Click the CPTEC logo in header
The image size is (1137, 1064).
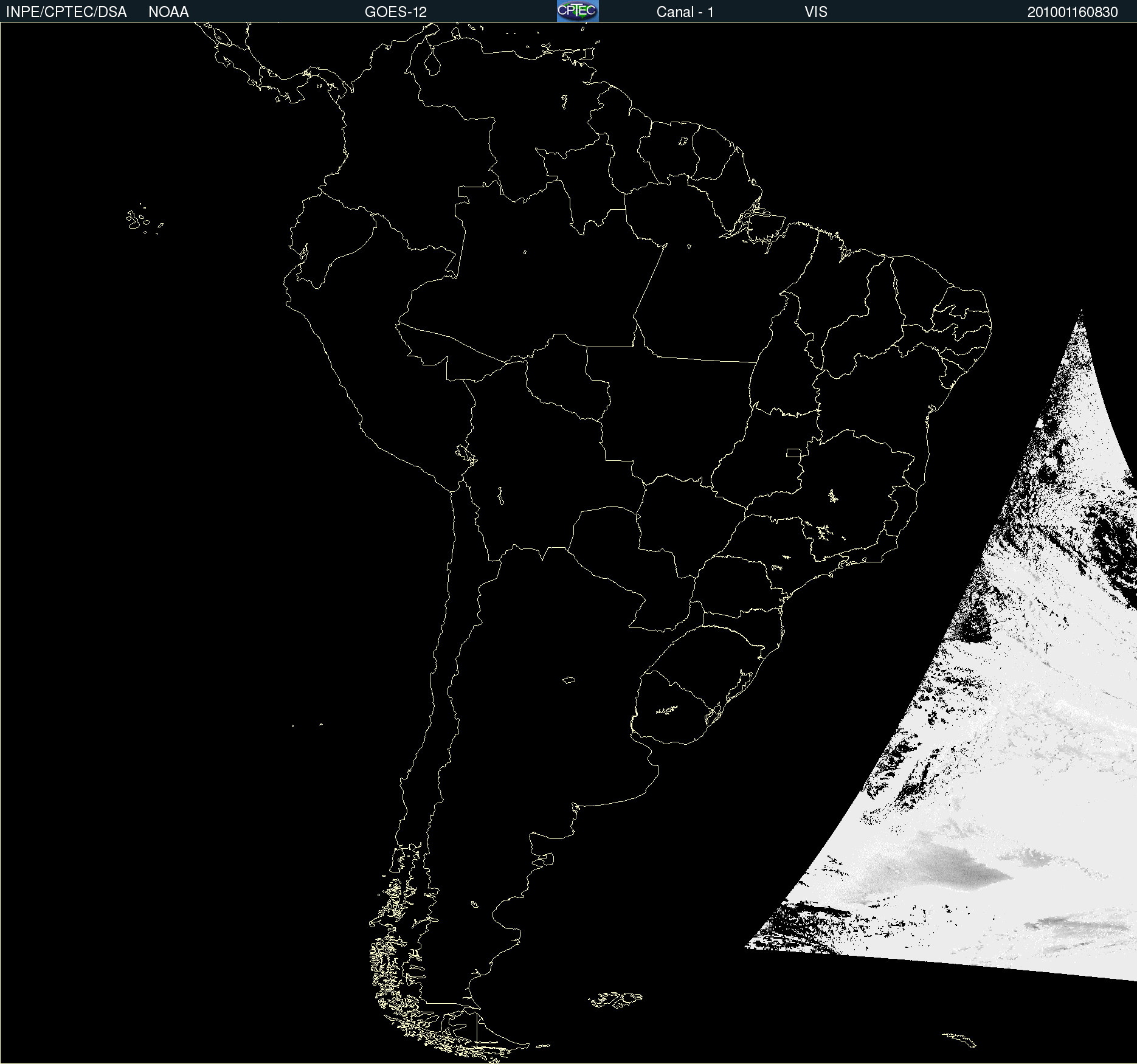(578, 11)
